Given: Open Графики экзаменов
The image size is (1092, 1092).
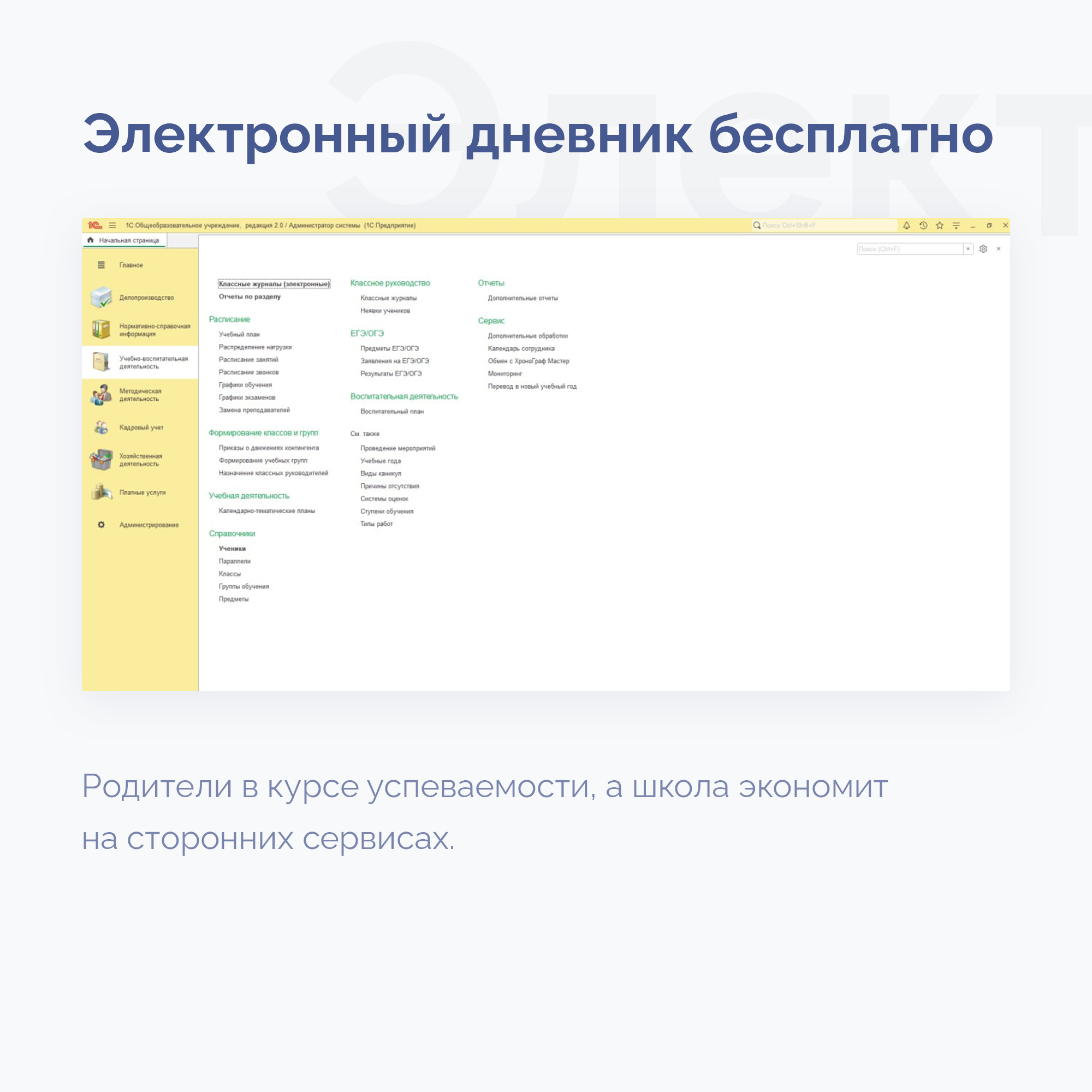Looking at the screenshot, I should pos(247,397).
